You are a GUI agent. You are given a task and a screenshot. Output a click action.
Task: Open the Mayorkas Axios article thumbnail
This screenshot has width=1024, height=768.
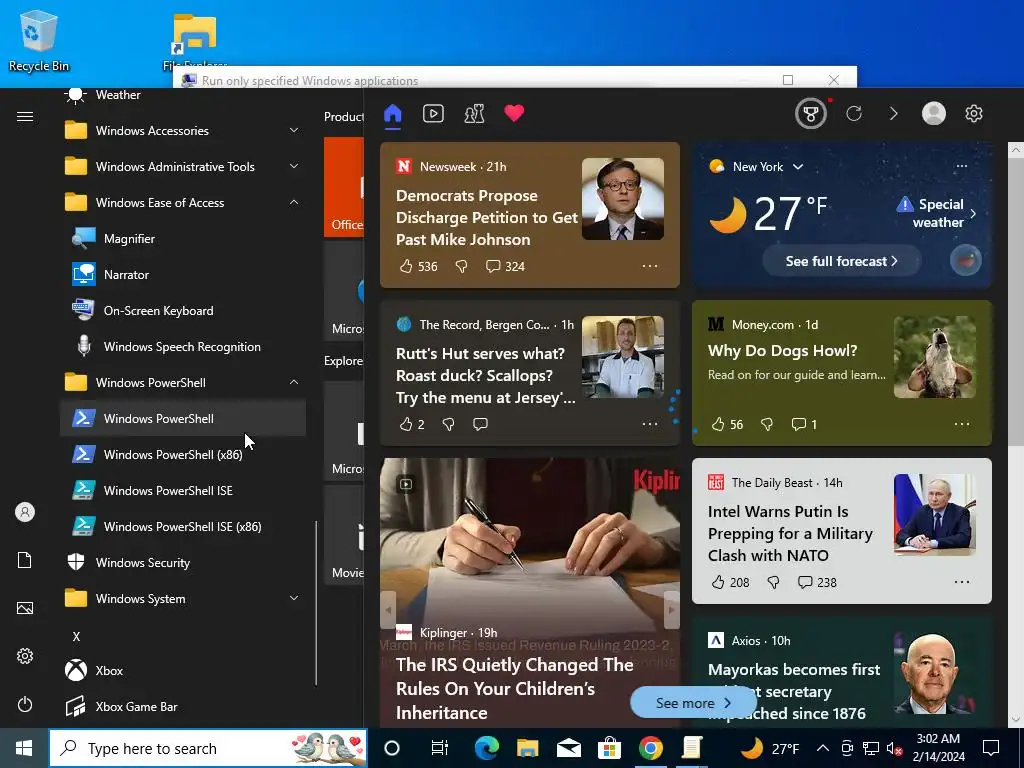(935, 674)
